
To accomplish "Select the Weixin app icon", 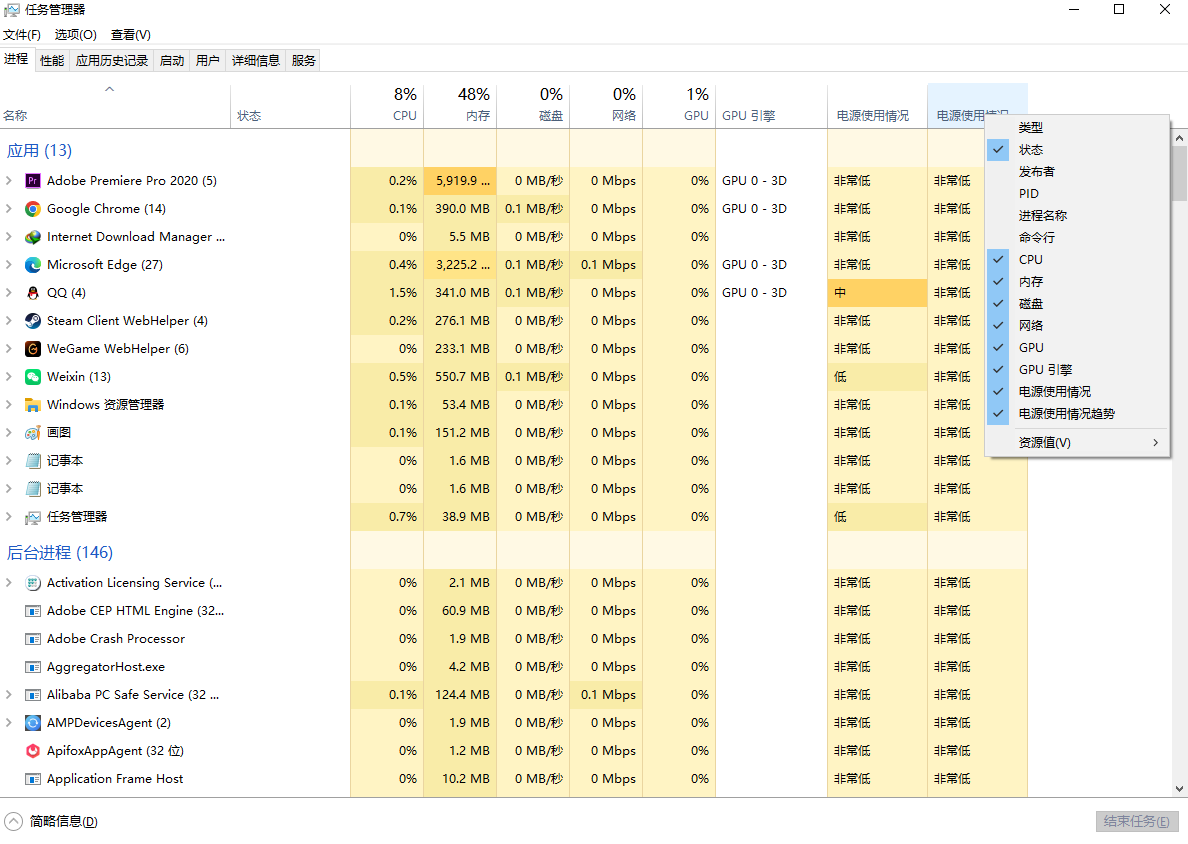I will (x=33, y=377).
